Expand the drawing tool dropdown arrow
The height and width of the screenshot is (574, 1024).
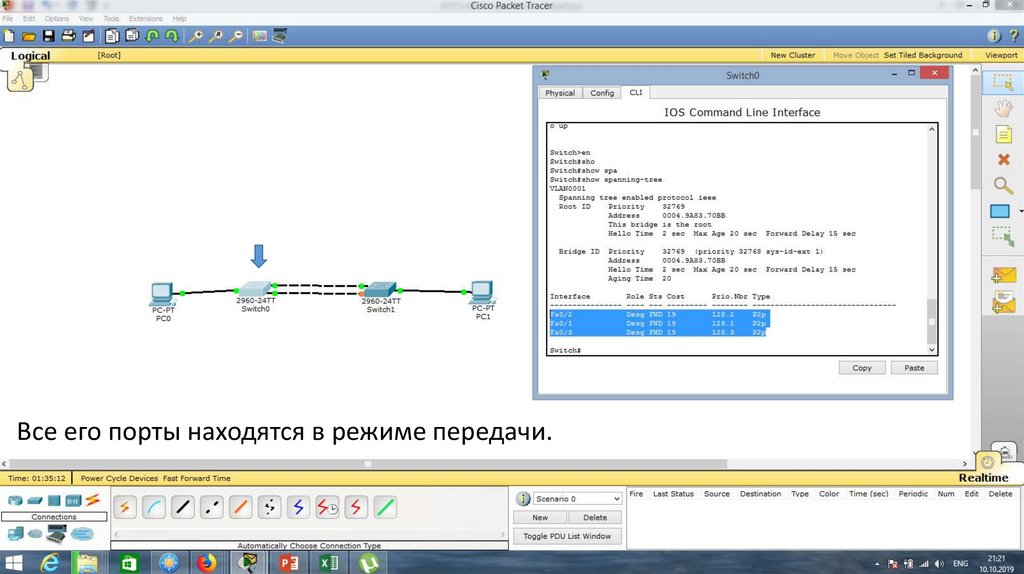1020,211
